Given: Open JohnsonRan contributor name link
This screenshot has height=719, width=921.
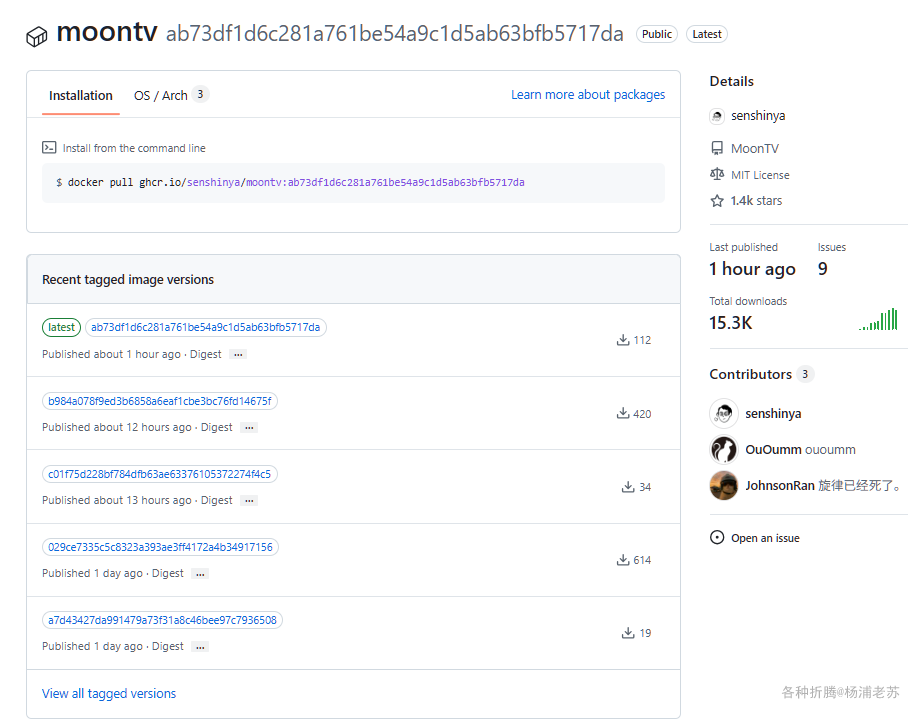Looking at the screenshot, I should coord(779,486).
